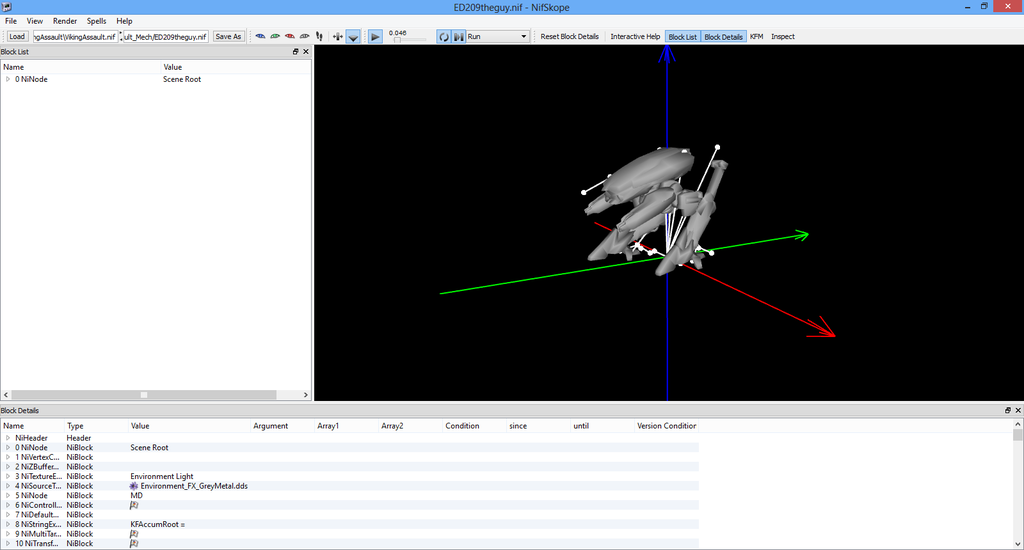Expand 0 NiNode in Block List
Image resolution: width=1024 pixels, height=550 pixels.
(8, 79)
